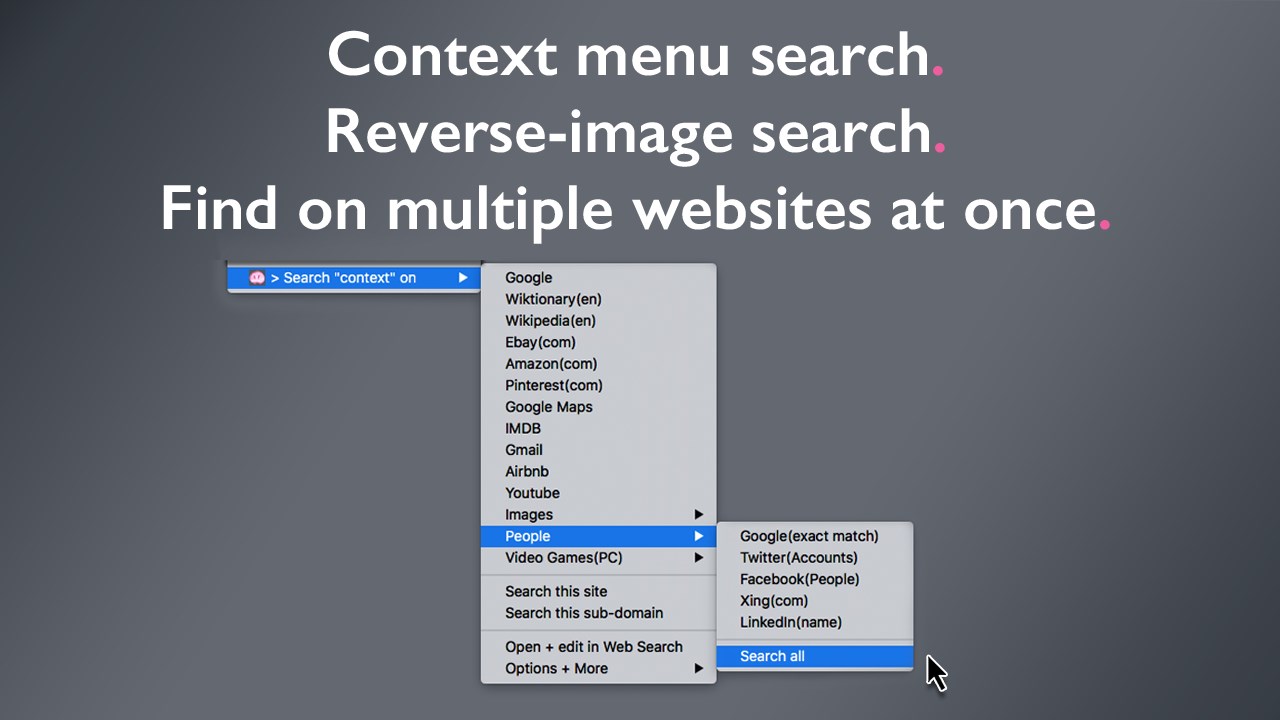Open Google Maps search entry
Screen dimensions: 1280x720
598,407
